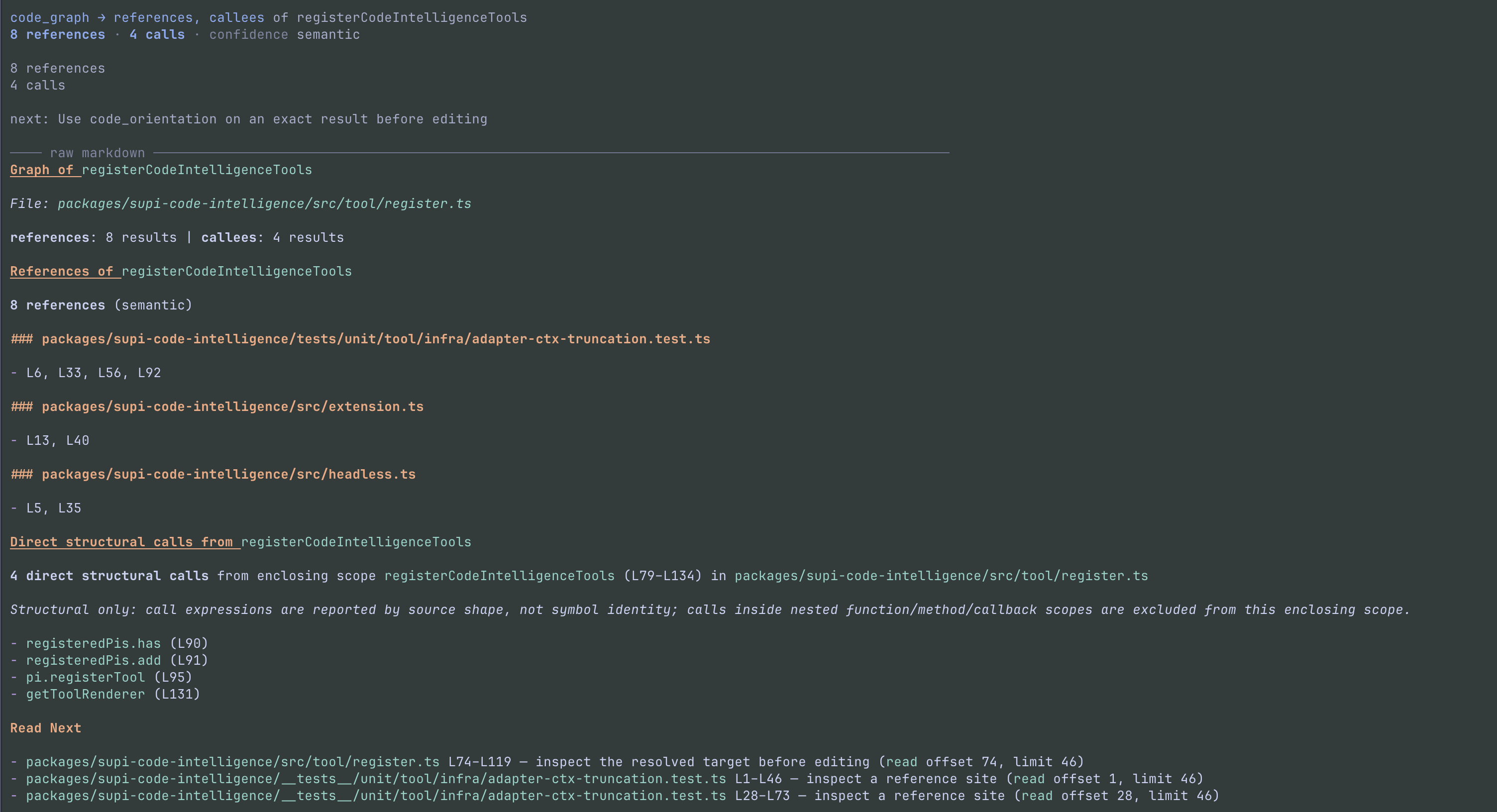Click line reference 'L33'
The image size is (1497, 812).
click(70, 372)
